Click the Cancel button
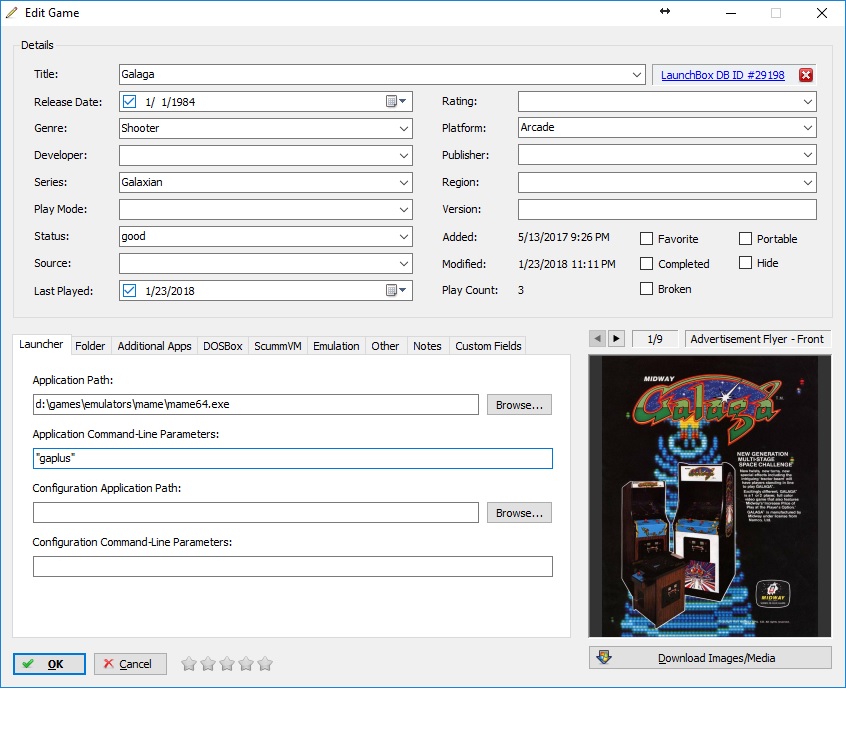Image resolution: width=846 pixels, height=730 pixels. pos(130,664)
